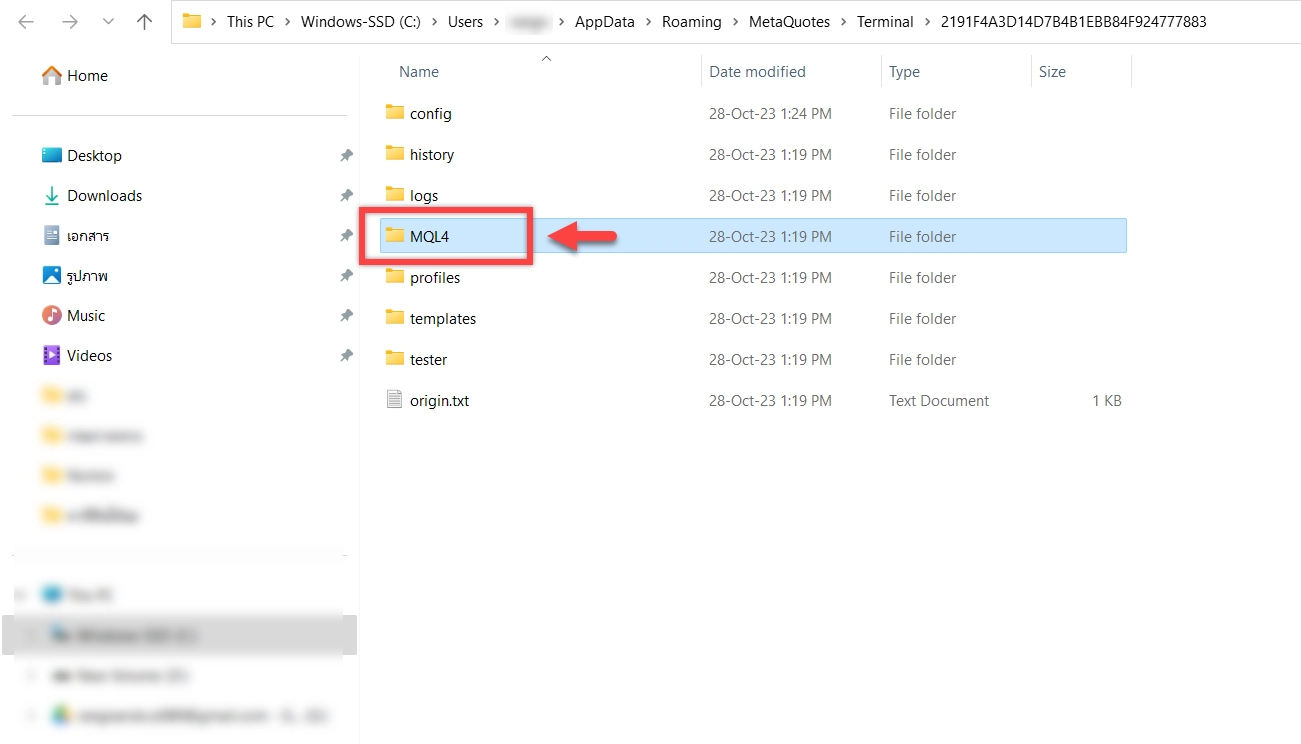Sort by Date modified column header
The height and width of the screenshot is (744, 1301).
(757, 72)
